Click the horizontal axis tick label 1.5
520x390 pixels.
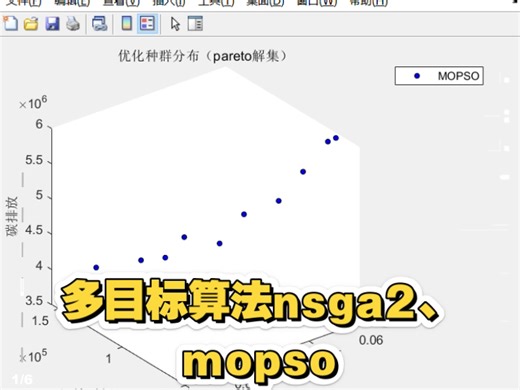(x=40, y=321)
